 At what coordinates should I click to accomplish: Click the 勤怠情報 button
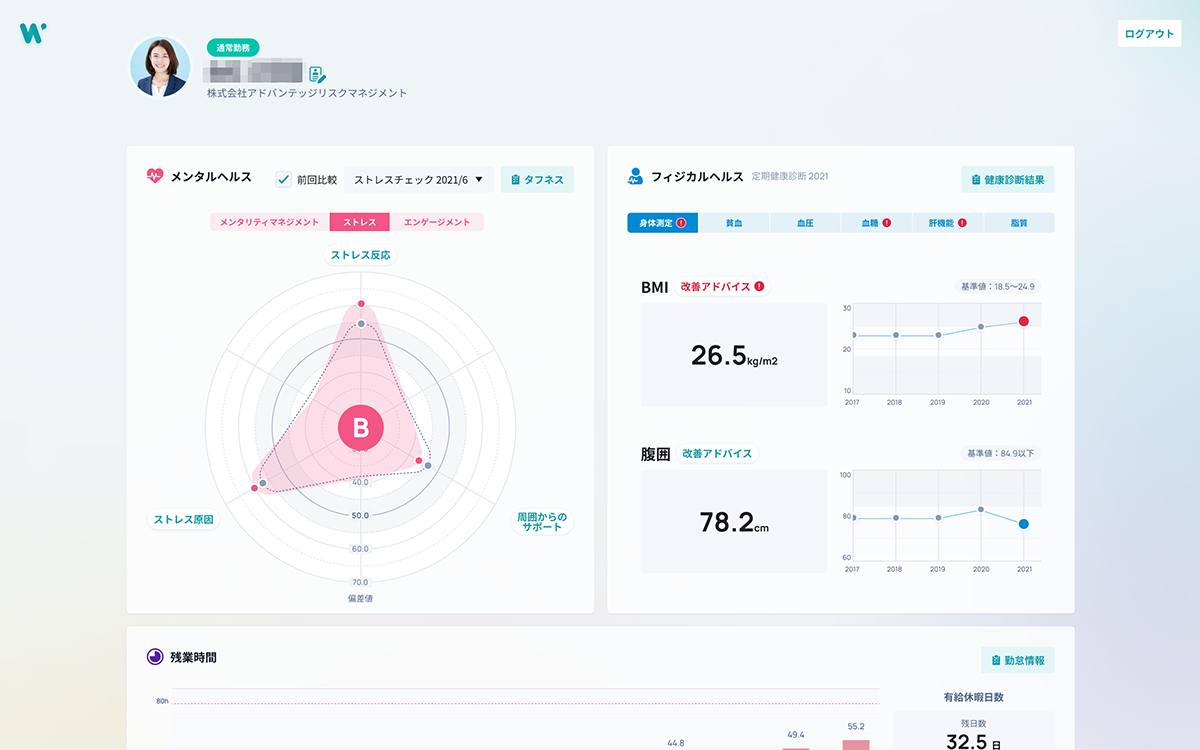(1017, 660)
